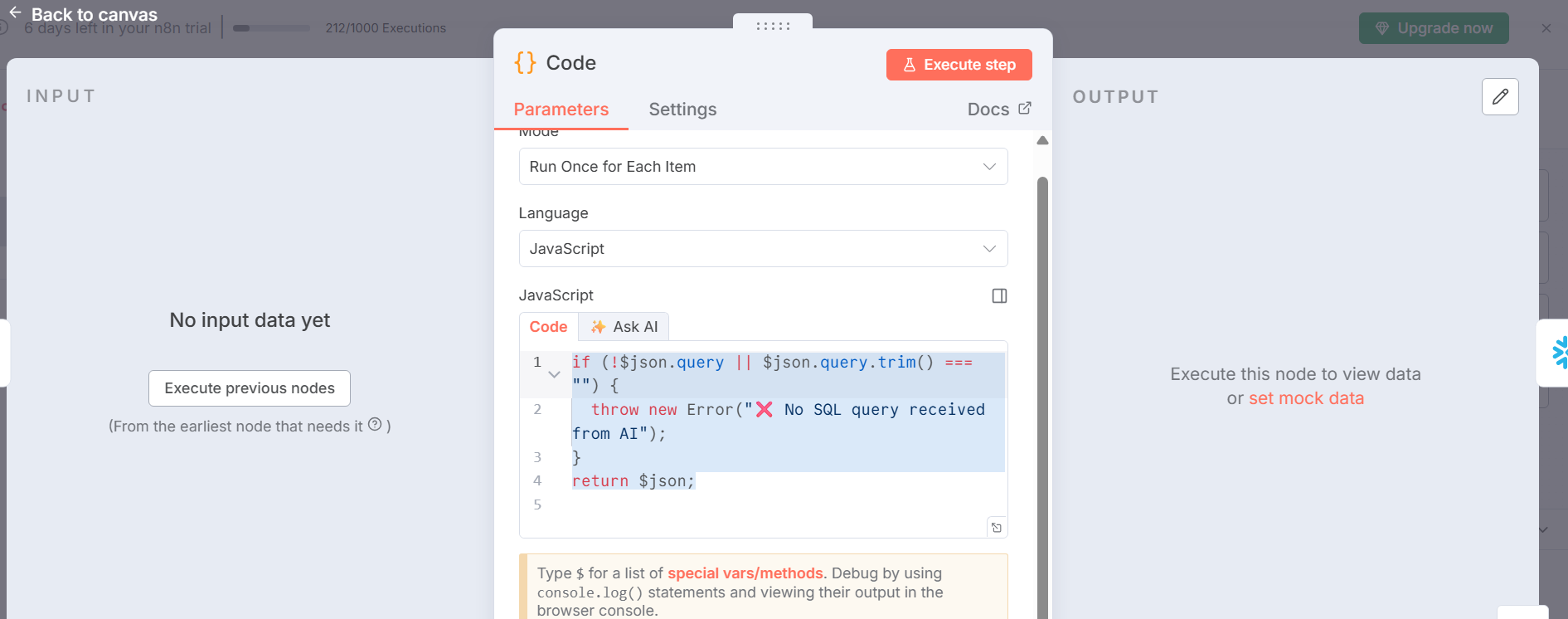Collapse code fold chevron at line 1

click(x=554, y=375)
